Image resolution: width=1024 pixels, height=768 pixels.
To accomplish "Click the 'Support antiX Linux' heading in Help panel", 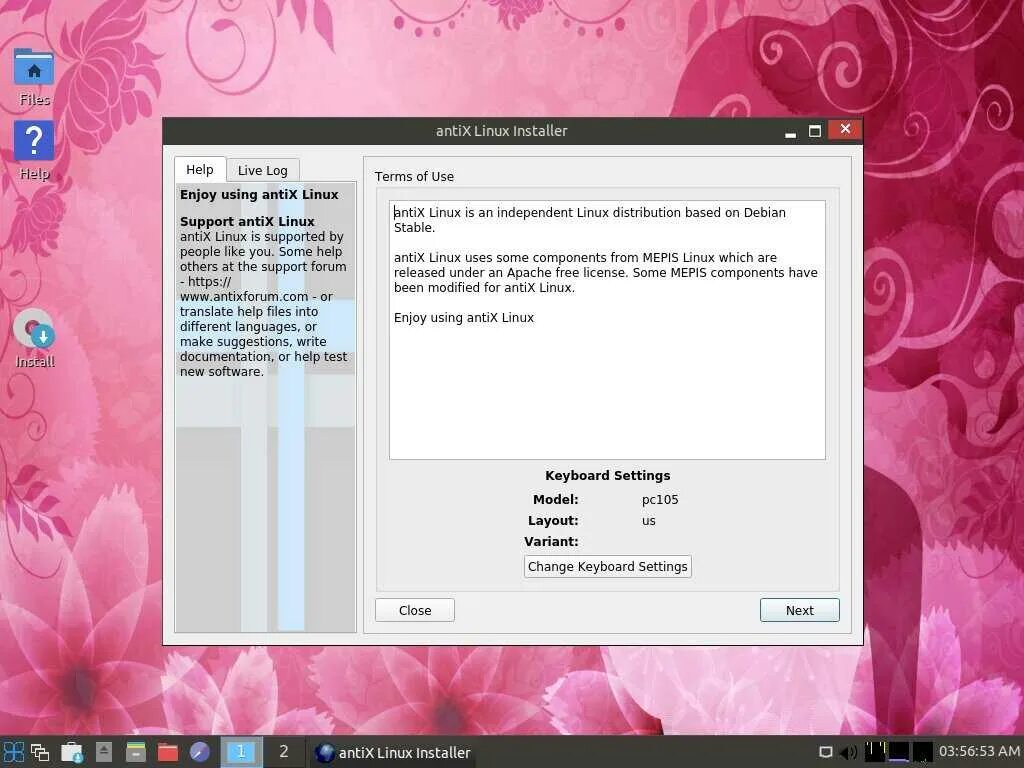I will (x=247, y=221).
